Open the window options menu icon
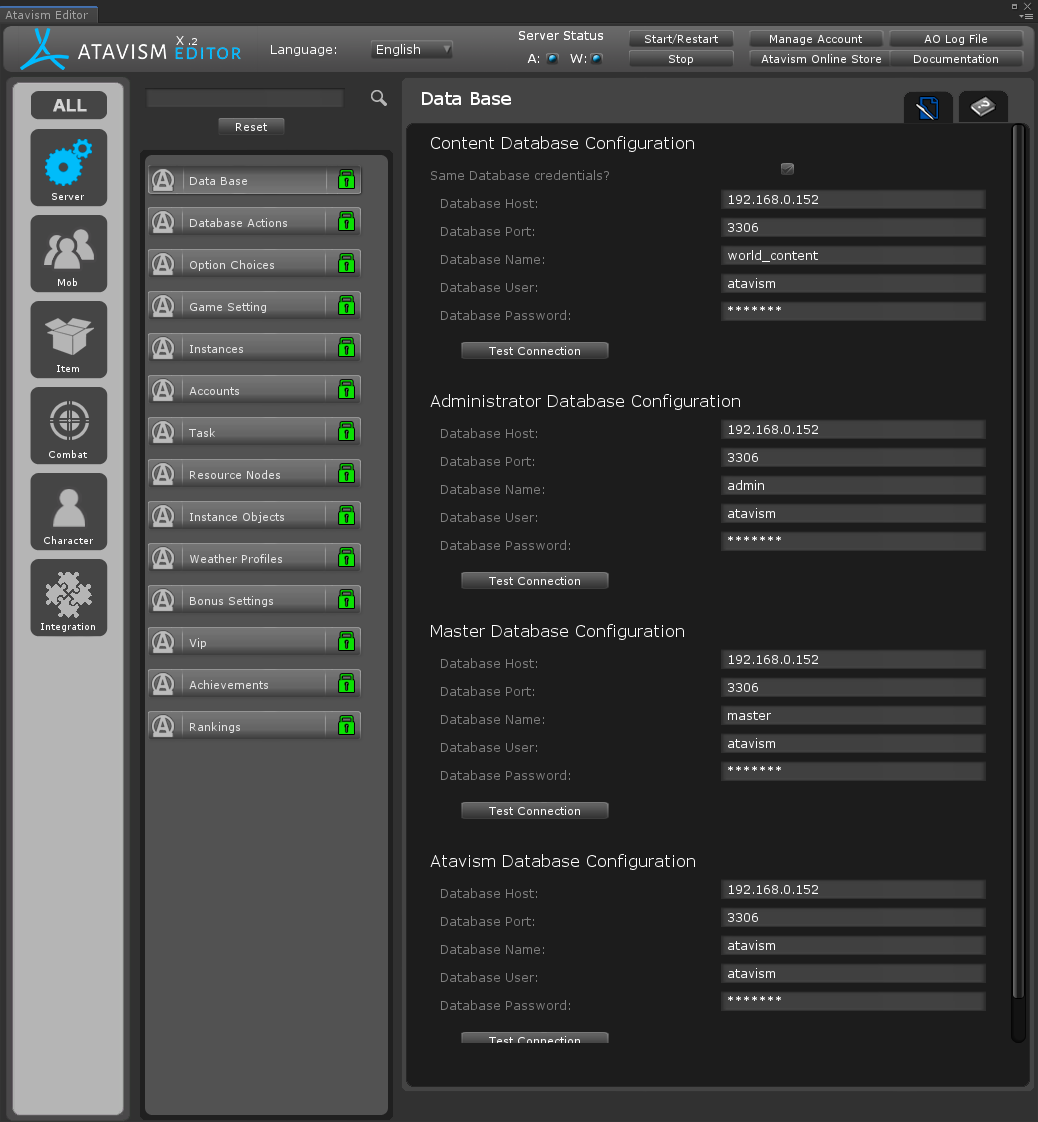 point(1026,16)
